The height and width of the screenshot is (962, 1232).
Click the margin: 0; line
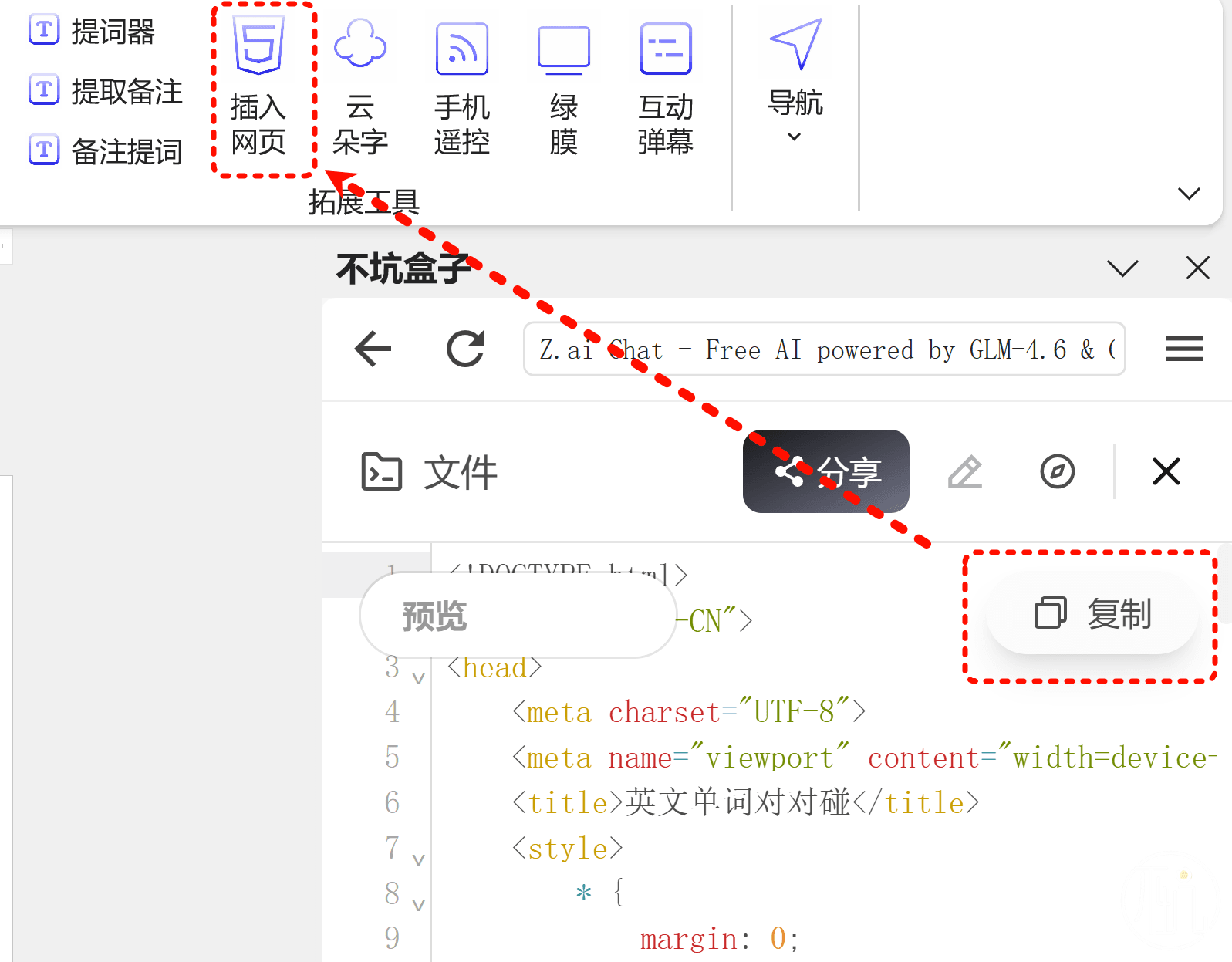pyautogui.click(x=720, y=939)
